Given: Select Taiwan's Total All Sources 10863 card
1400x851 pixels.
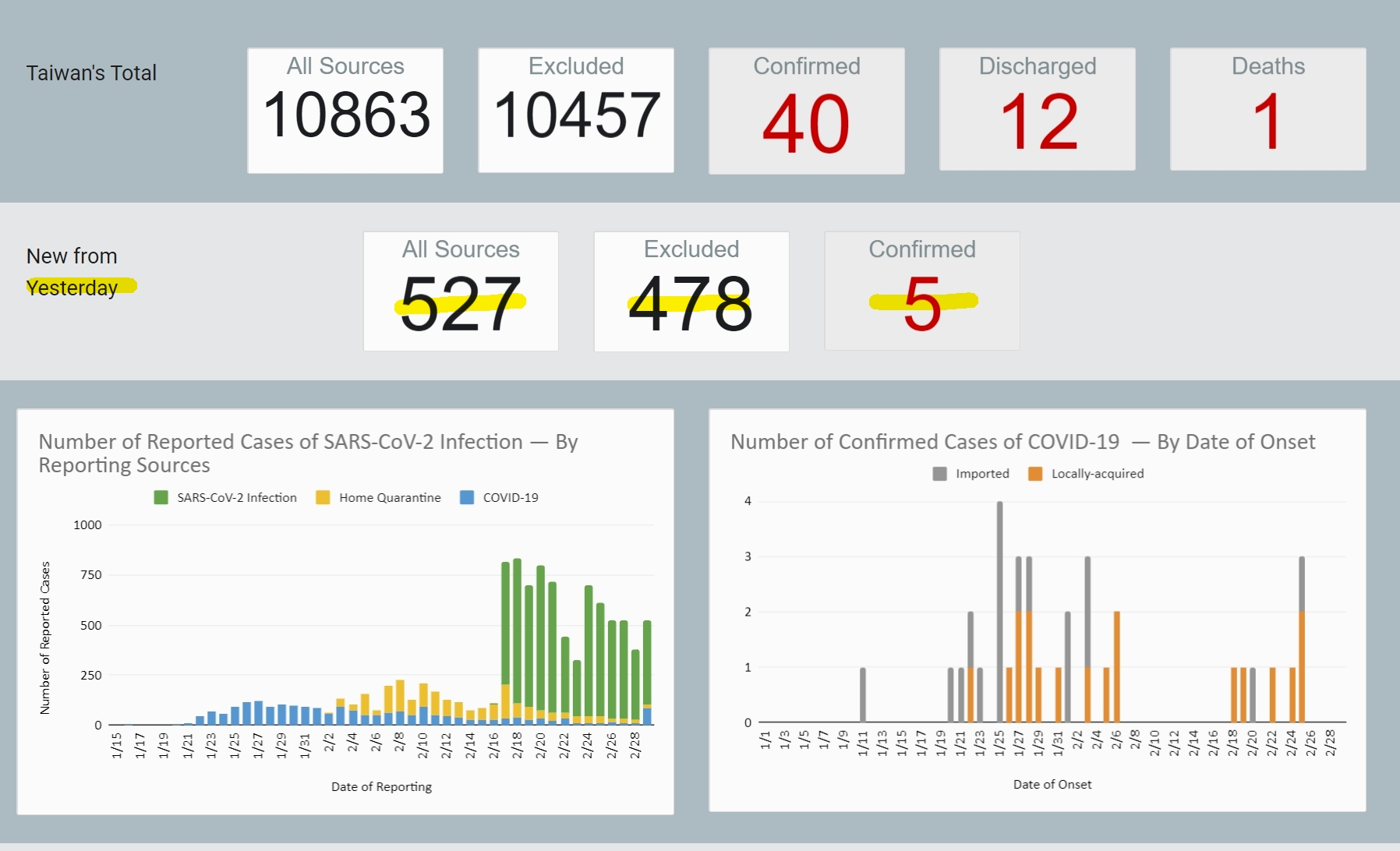Looking at the screenshot, I should point(345,111).
